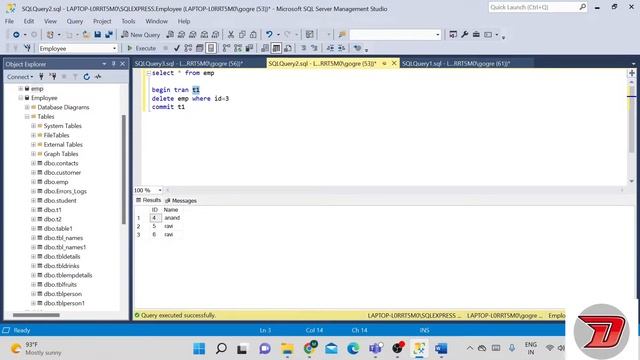Click Database Engine Query icon beside New Query
Image resolution: width=640 pixels, height=360 pixels.
pos(170,35)
